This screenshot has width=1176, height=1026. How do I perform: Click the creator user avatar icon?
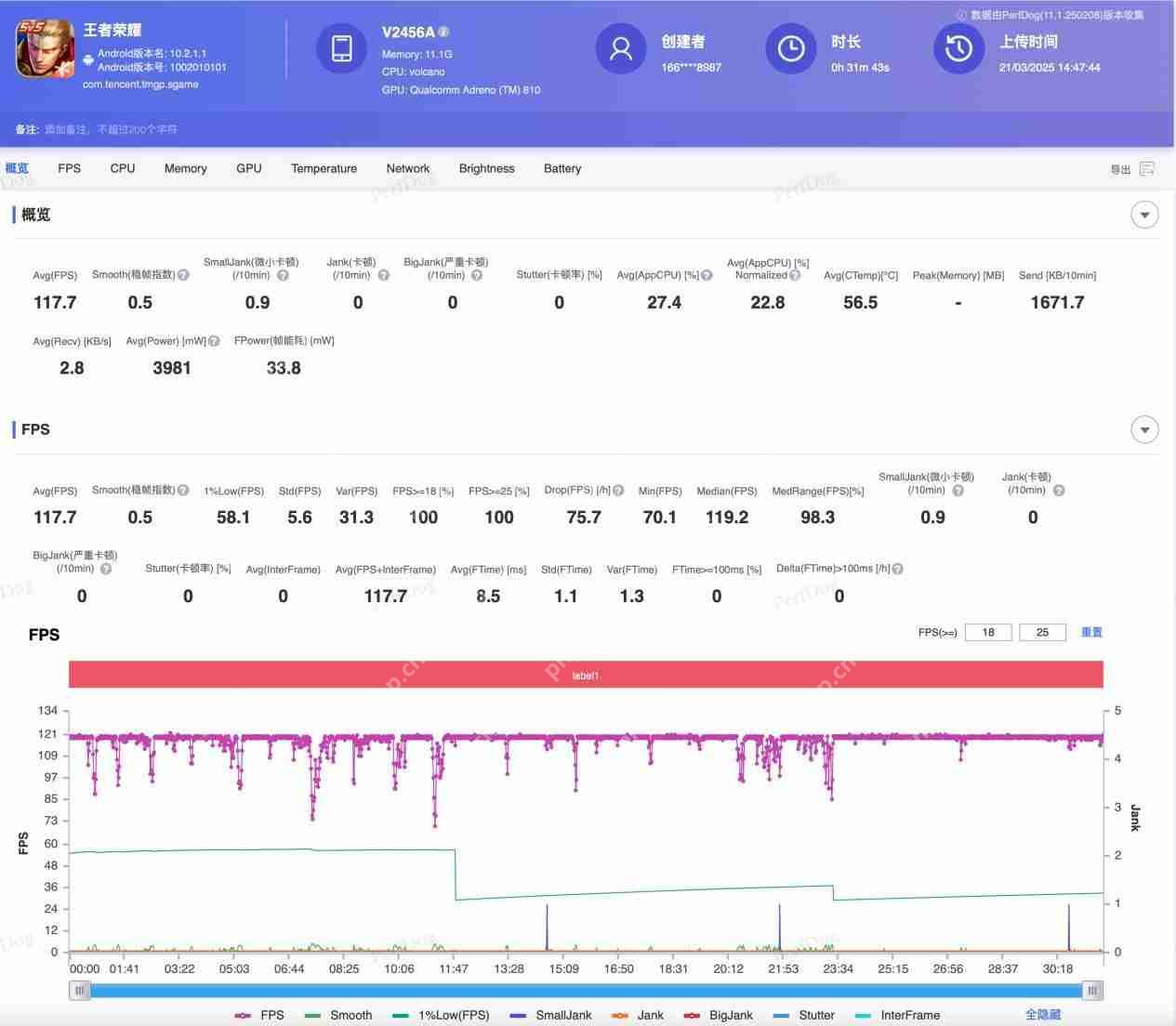point(620,48)
